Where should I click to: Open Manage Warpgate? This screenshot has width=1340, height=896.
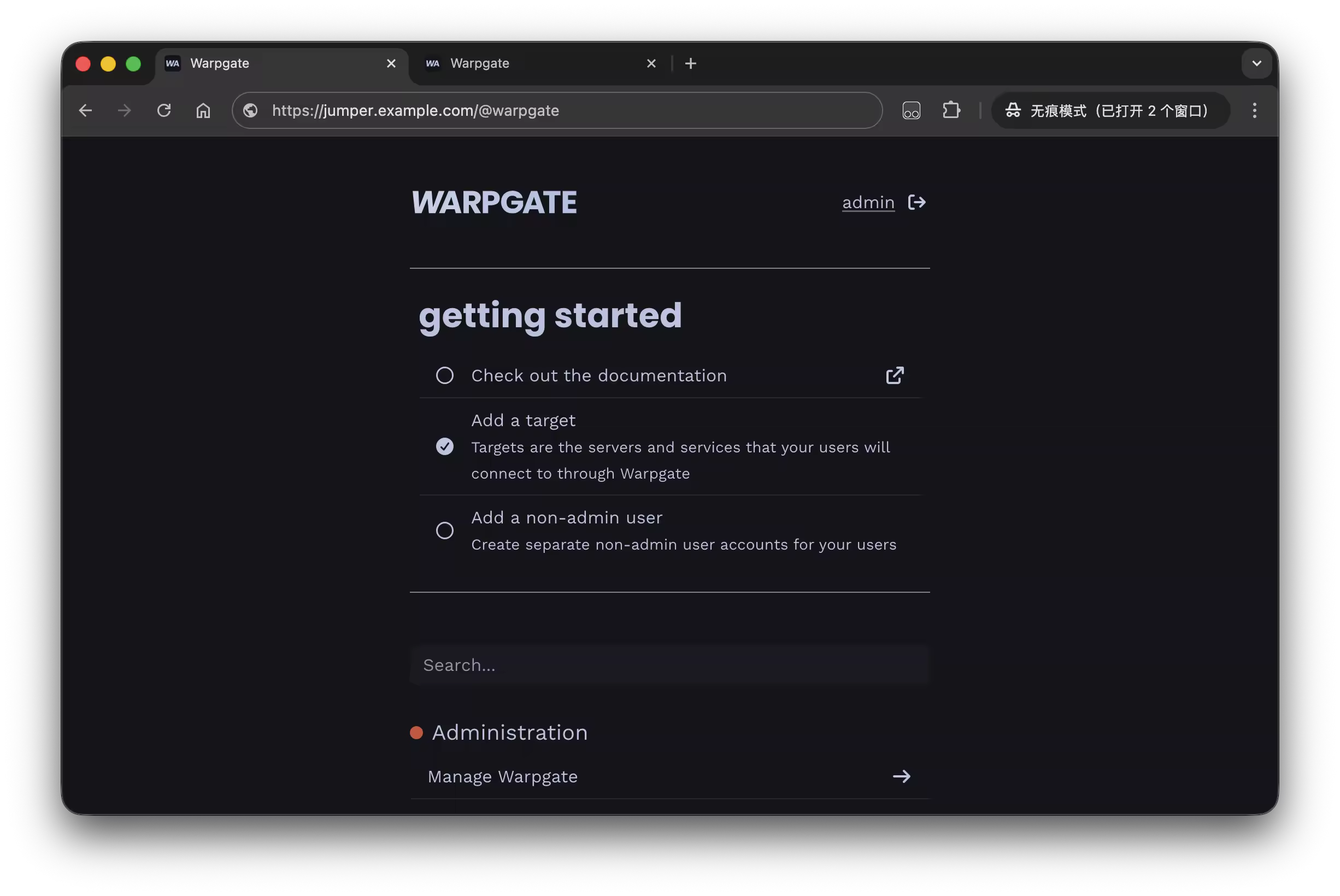[669, 776]
